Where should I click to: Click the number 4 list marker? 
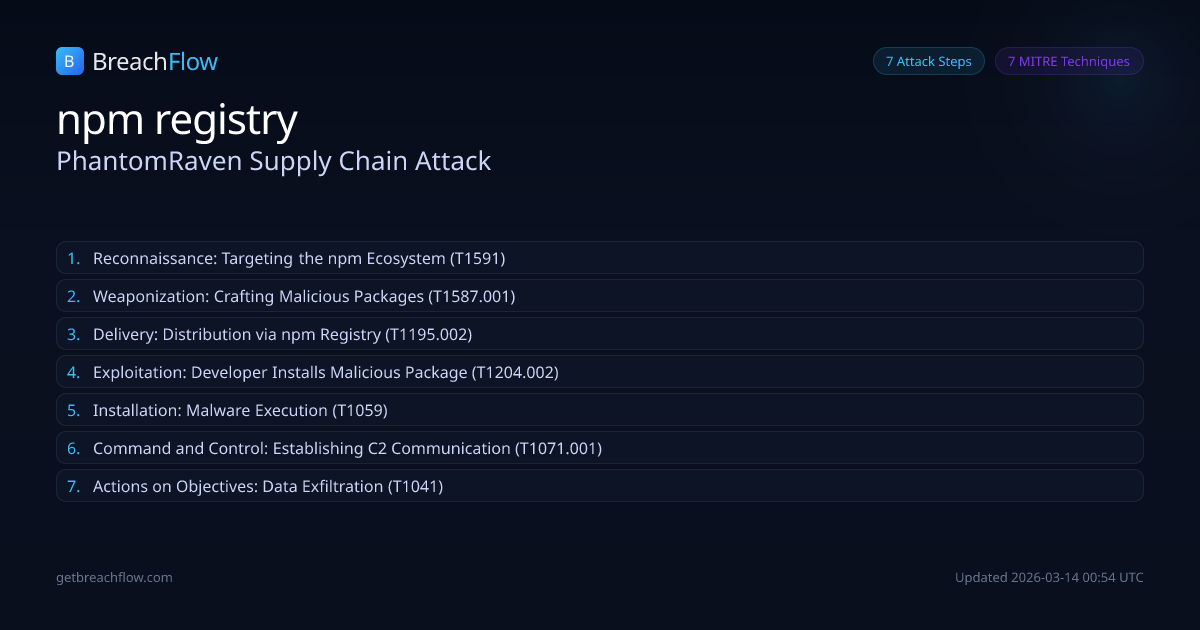point(73,372)
